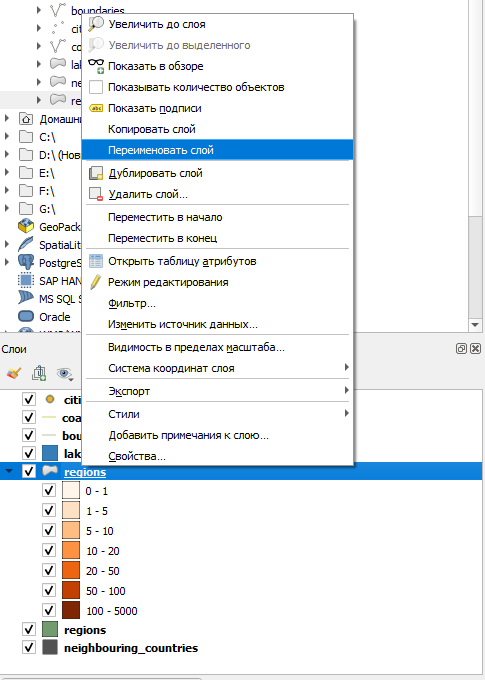The height and width of the screenshot is (680, 485).
Task: Select the Oracle database icon
Action: pos(26,317)
